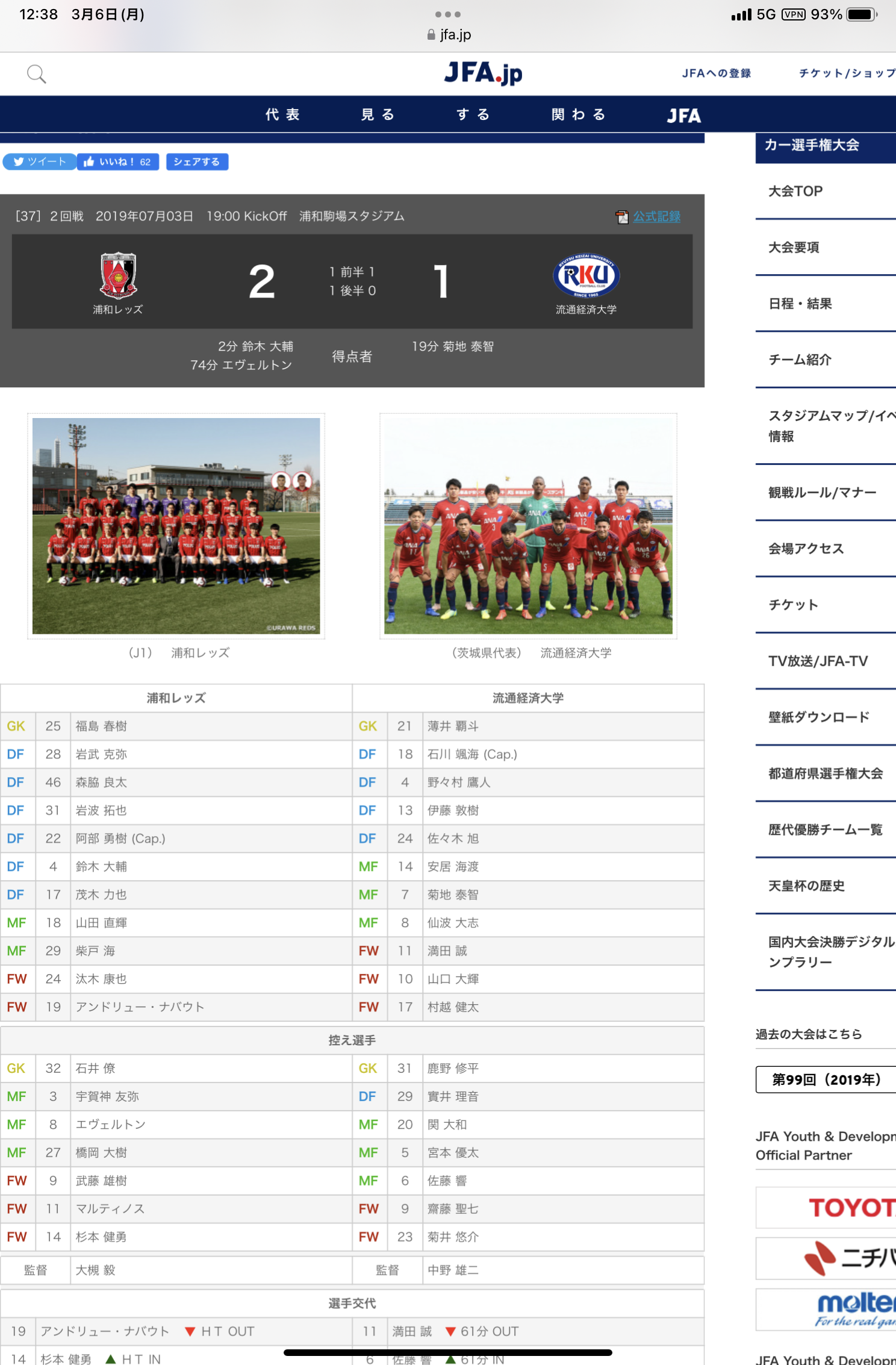This screenshot has height=1365, width=896.
Task: Click the シェアする share button
Action: click(x=197, y=162)
